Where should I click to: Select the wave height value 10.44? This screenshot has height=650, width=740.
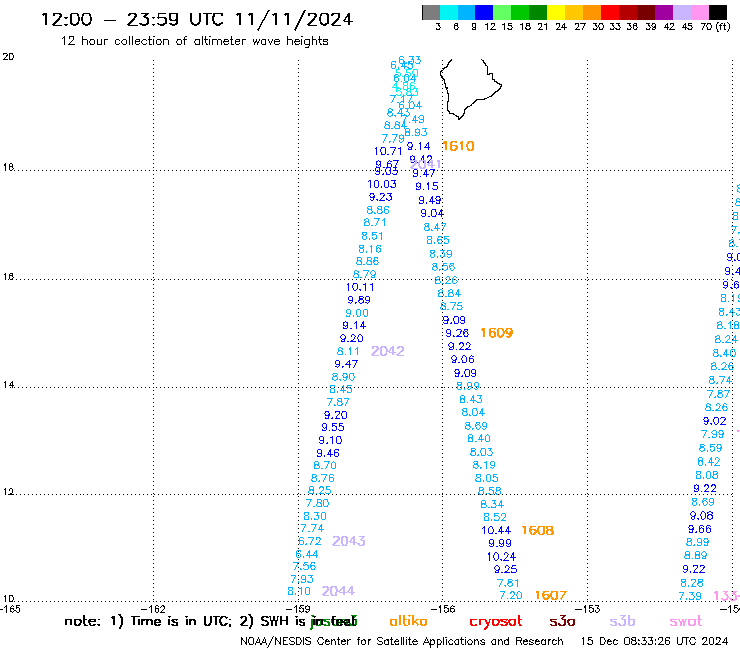(496, 531)
